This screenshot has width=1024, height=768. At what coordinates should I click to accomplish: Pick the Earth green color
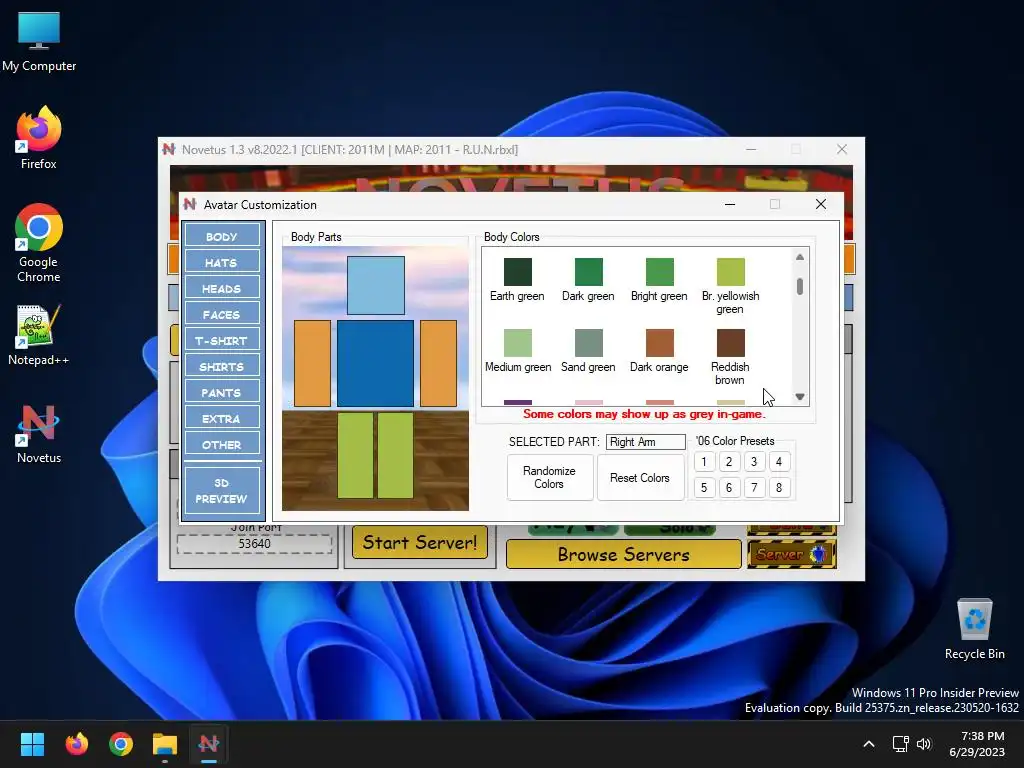[517, 272]
